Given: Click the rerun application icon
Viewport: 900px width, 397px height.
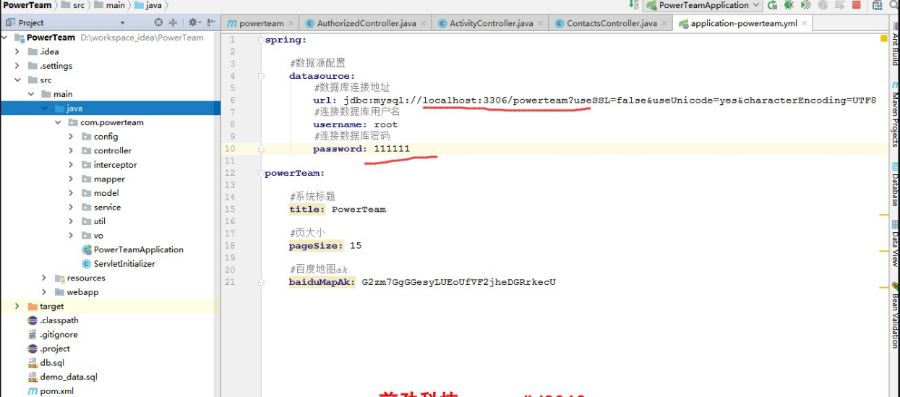Looking at the screenshot, I should point(773,5).
